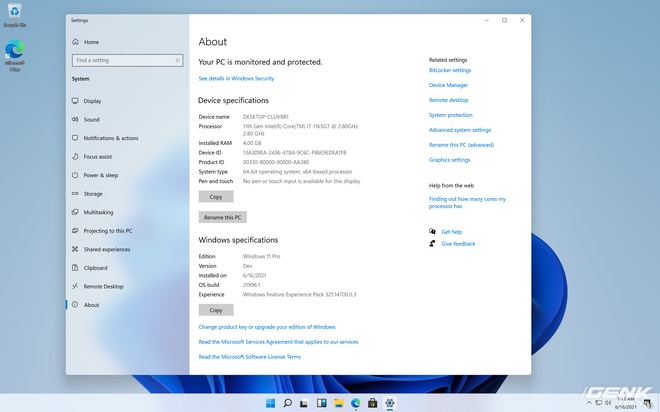660x412 pixels.
Task: Open Advanced system settings link
Action: coord(460,130)
